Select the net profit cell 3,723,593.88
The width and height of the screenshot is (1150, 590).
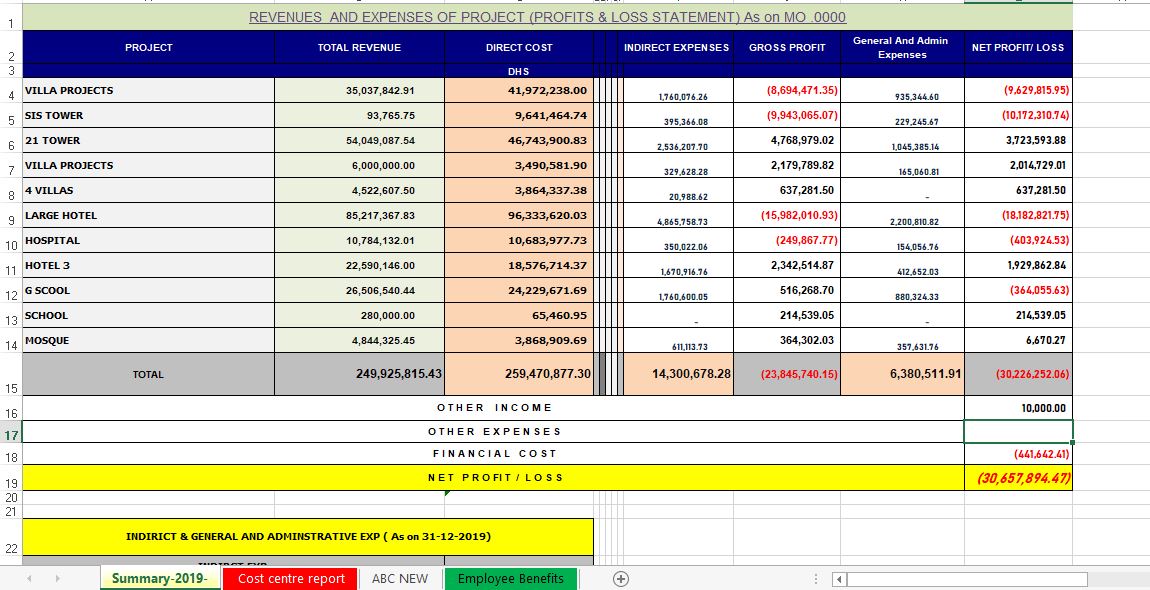pos(1018,140)
